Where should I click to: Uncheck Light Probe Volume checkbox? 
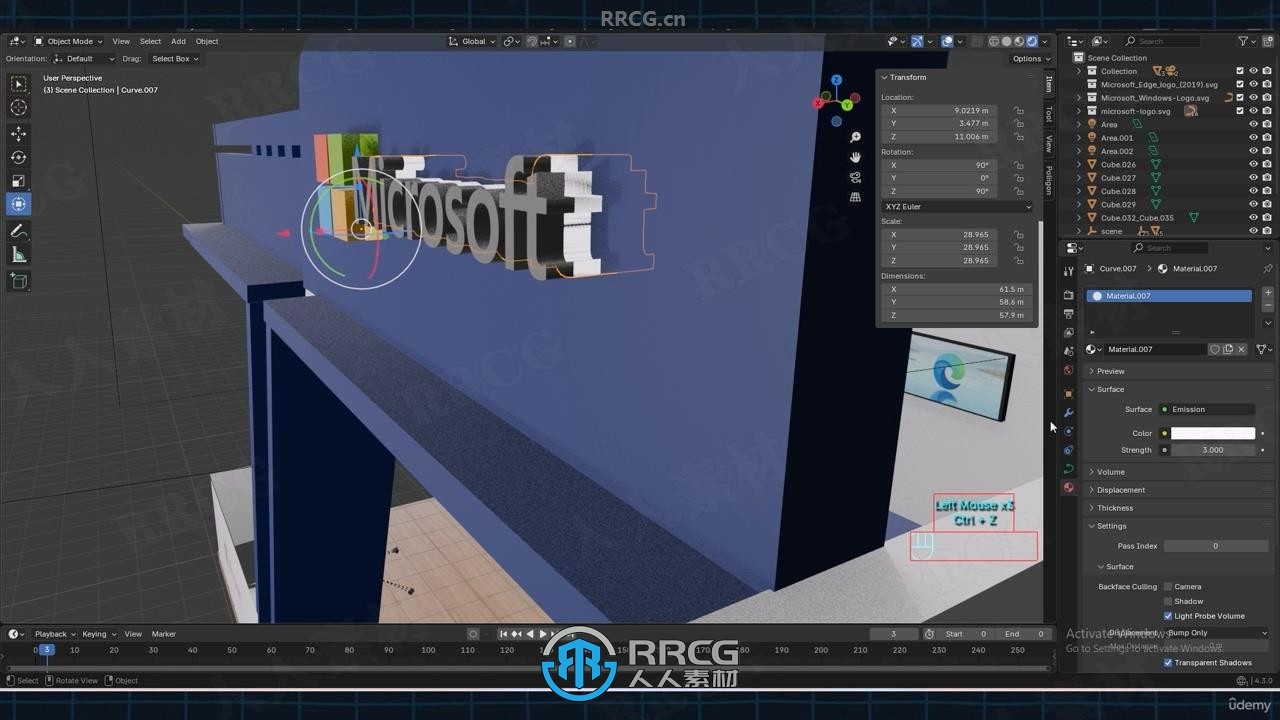click(x=1168, y=616)
